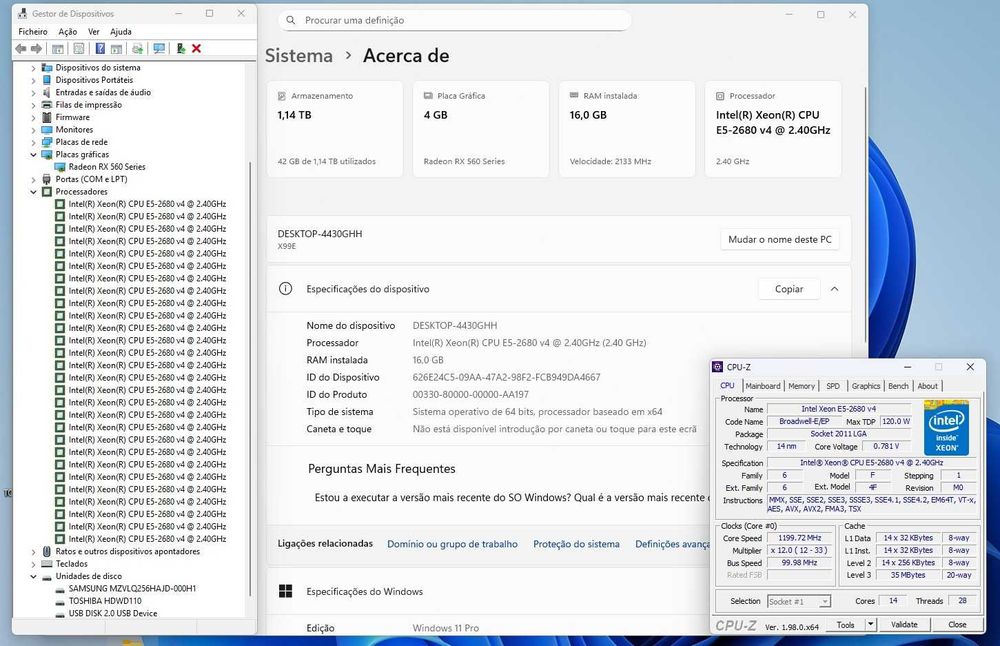Click RAM instalada card icon
Viewport: 1000px width, 646px height.
pos(574,95)
